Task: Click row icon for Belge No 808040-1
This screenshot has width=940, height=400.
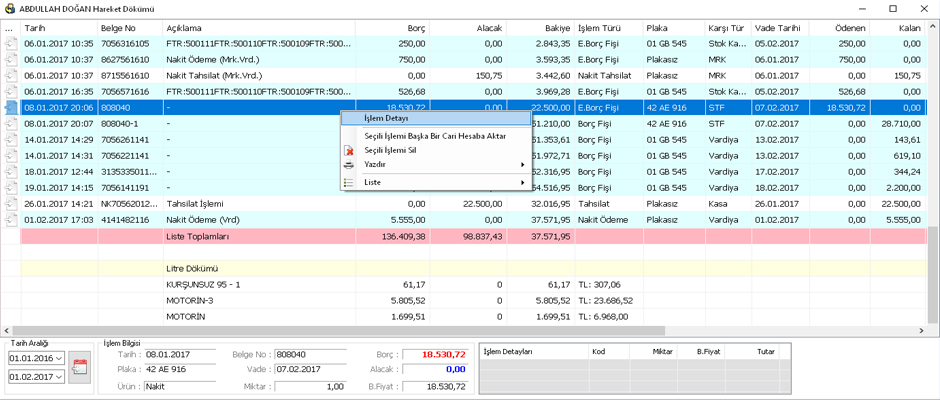Action: coord(11,124)
